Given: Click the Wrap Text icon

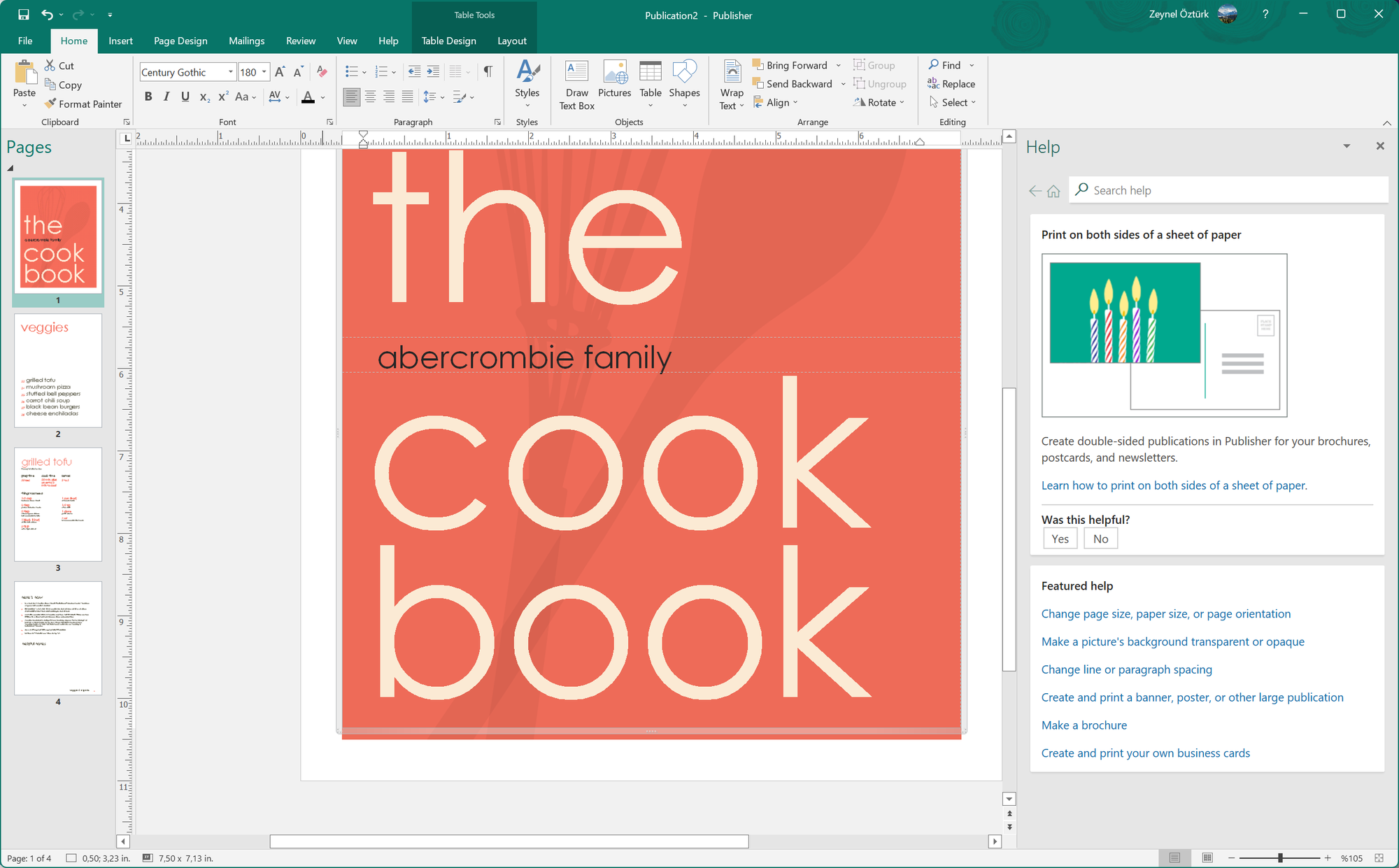Looking at the screenshot, I should [x=732, y=72].
